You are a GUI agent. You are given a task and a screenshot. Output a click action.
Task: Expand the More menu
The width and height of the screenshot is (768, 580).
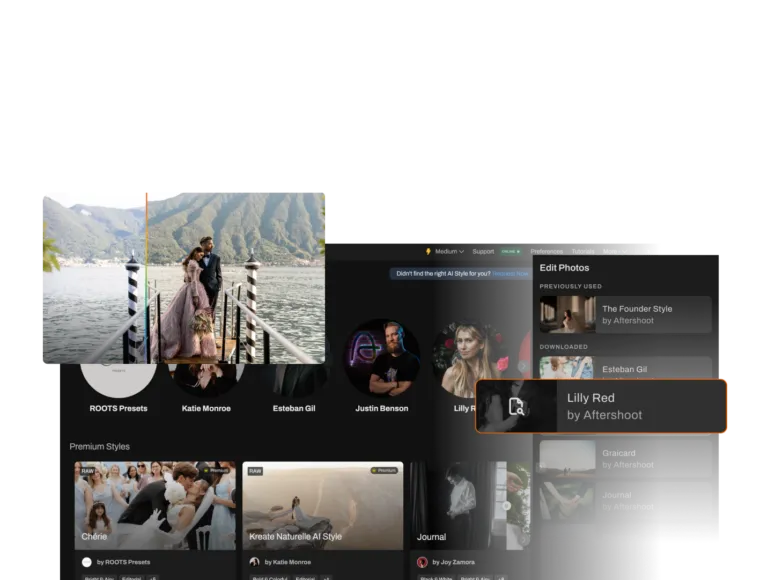(x=613, y=252)
